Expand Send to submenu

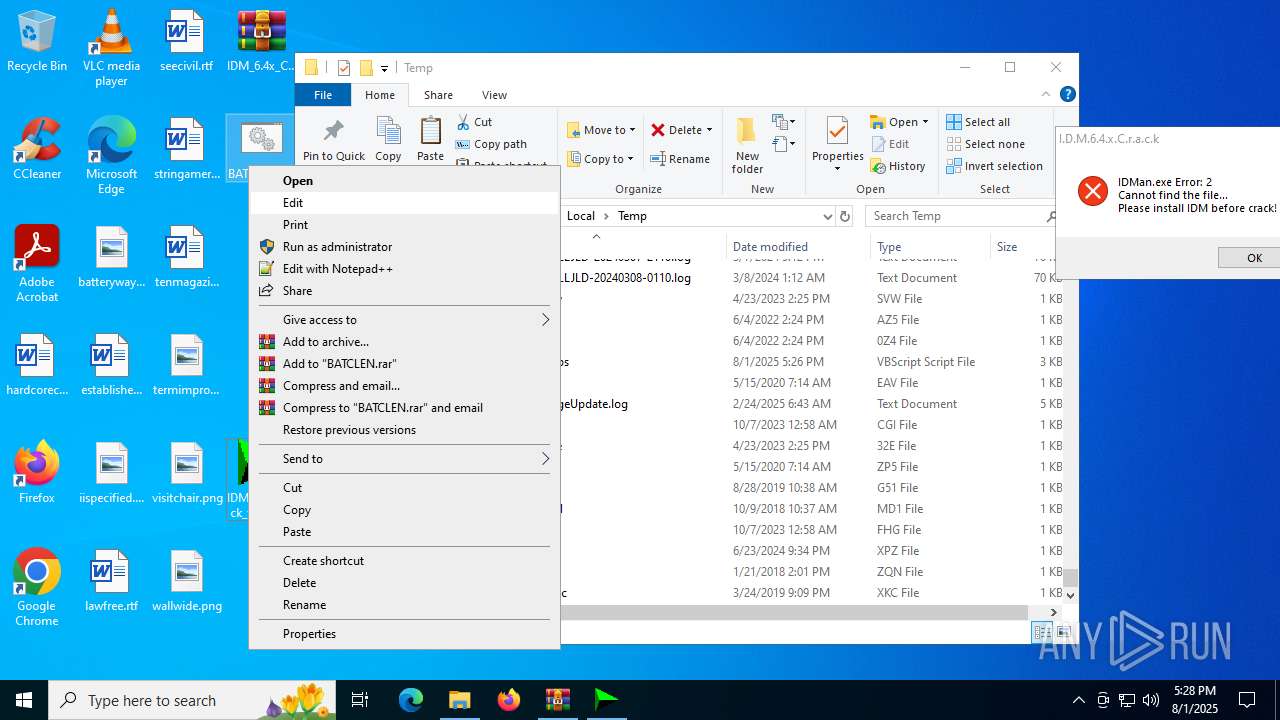point(404,459)
